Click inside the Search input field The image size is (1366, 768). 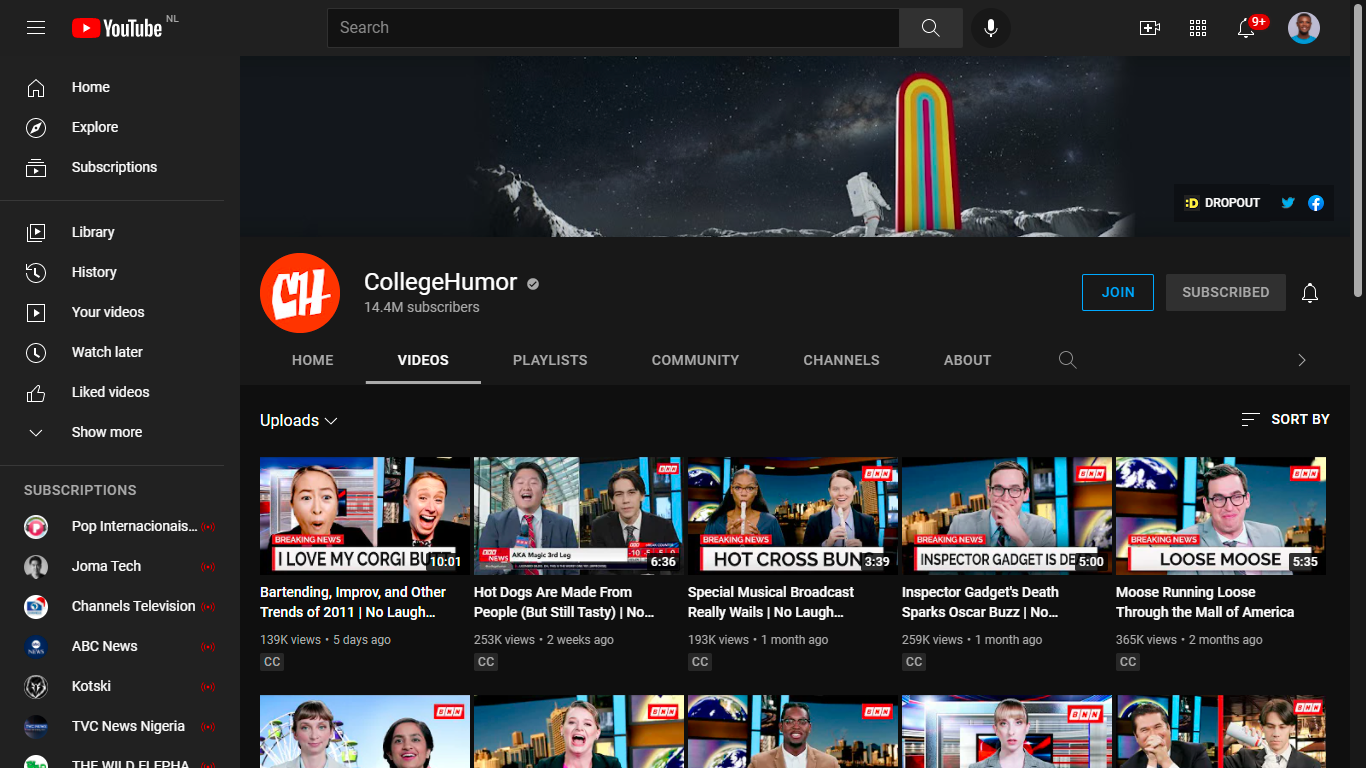pos(613,28)
